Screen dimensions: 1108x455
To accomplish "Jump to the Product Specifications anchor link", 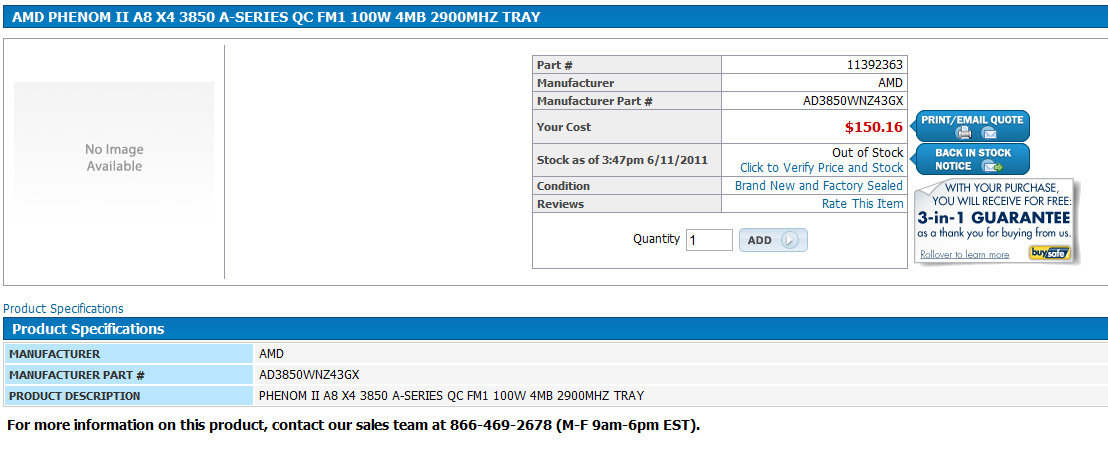I will [63, 309].
